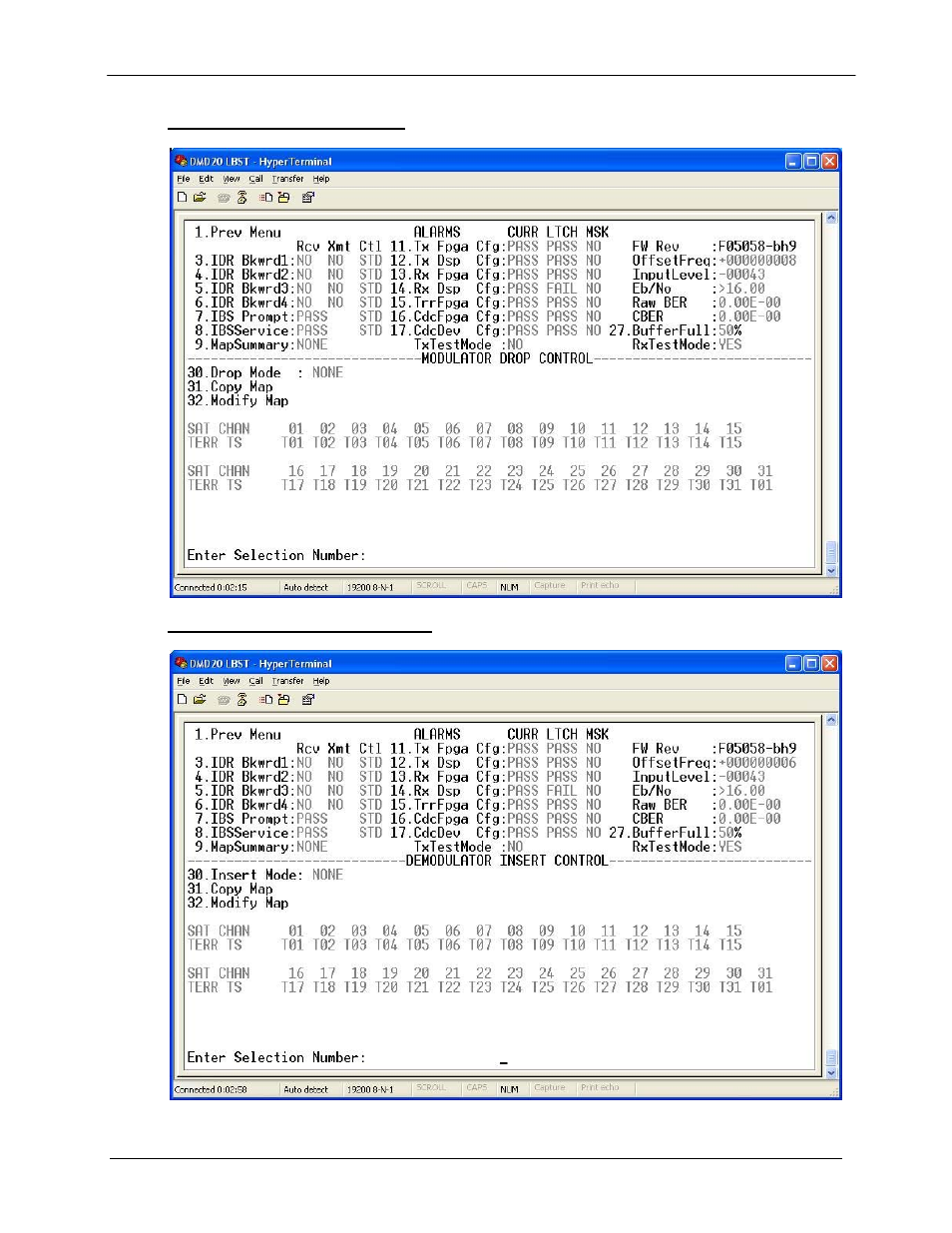Click '27.BufferFull:50%' in Modulator Drop window

pos(676,330)
